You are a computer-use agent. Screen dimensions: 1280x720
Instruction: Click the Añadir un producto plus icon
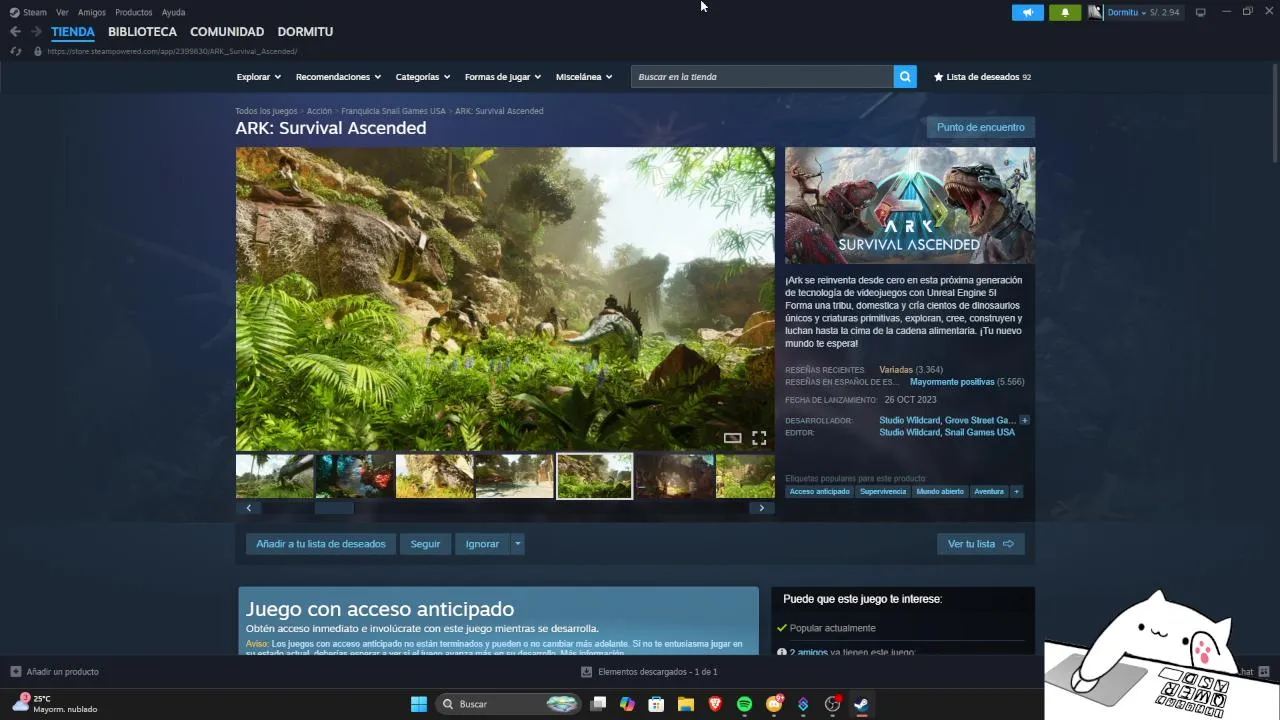(x=15, y=672)
